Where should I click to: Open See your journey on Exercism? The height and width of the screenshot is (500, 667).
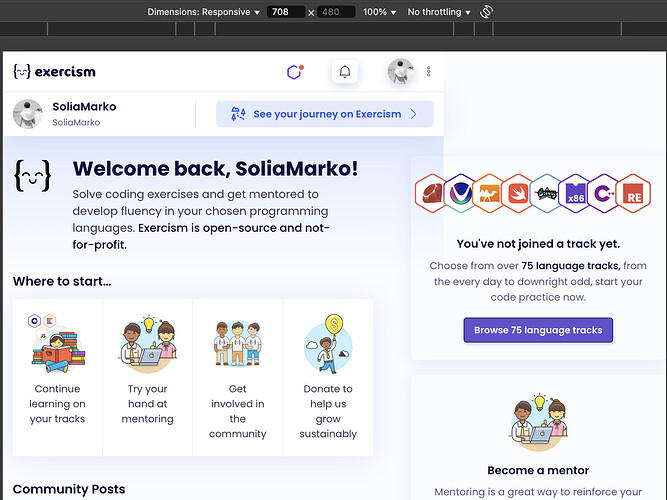coord(325,114)
